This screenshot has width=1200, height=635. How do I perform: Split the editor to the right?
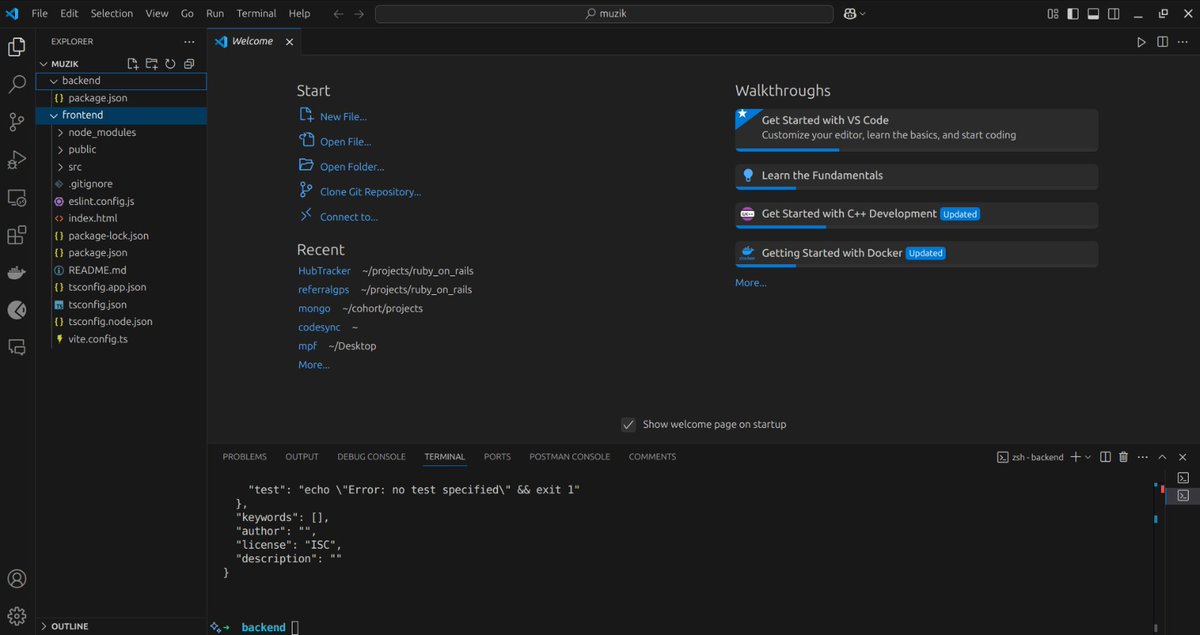pos(1162,42)
